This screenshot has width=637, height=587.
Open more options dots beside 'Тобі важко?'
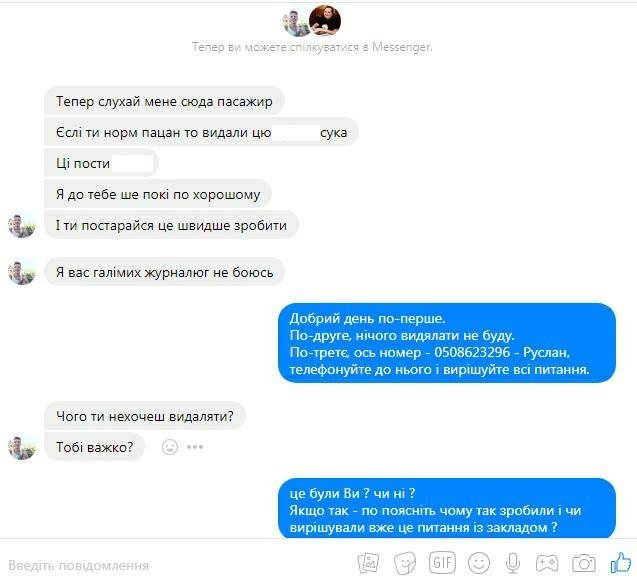point(195,447)
